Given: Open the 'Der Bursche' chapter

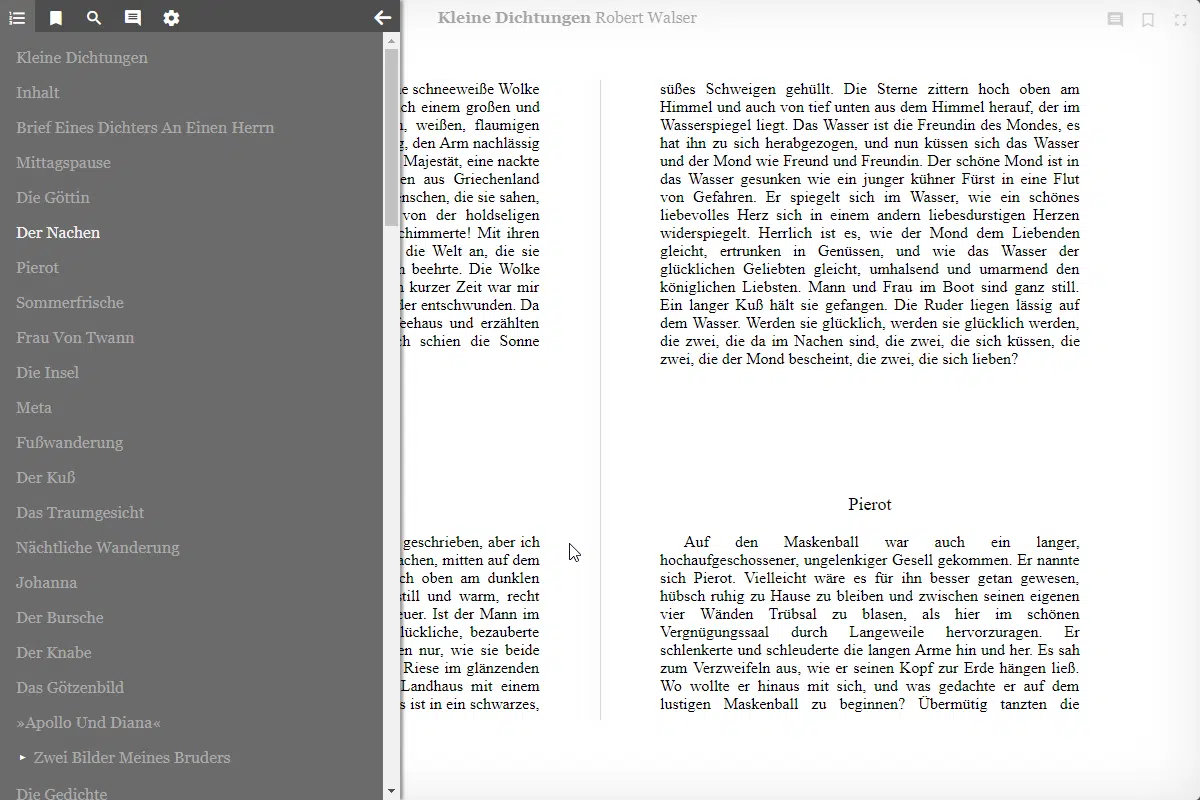Looking at the screenshot, I should (60, 617).
